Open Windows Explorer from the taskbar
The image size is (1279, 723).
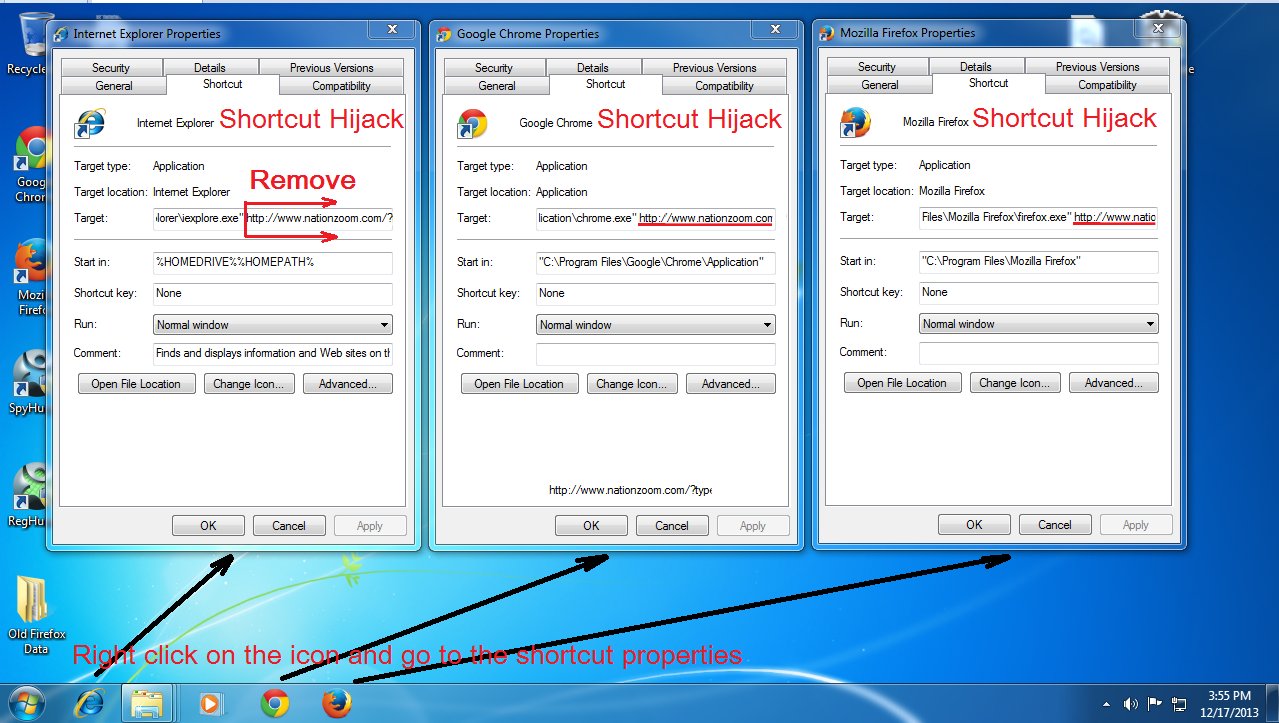146,703
